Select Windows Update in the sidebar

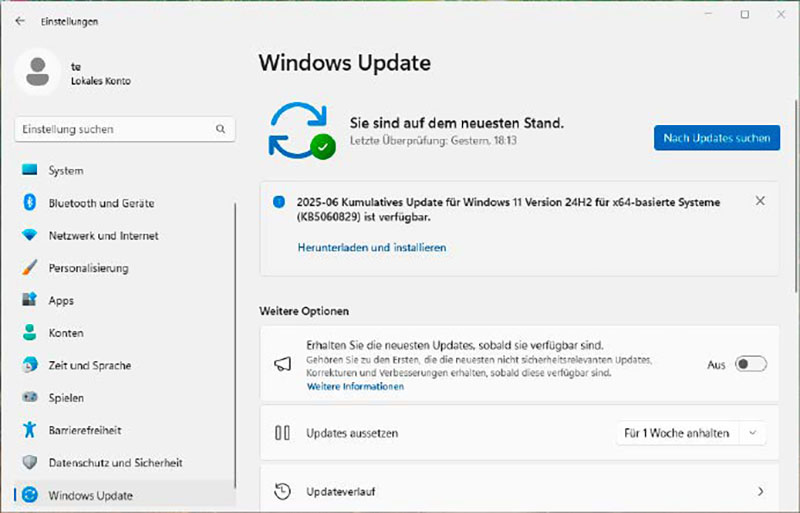coord(124,495)
